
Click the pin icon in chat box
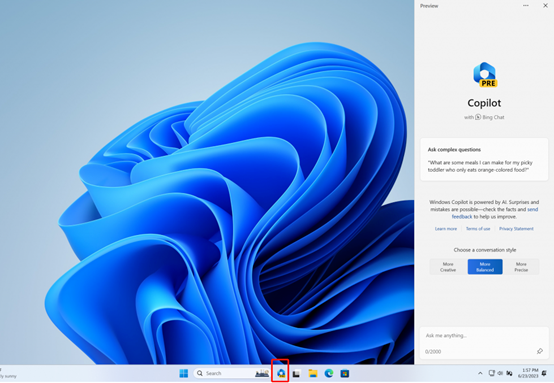(x=540, y=351)
